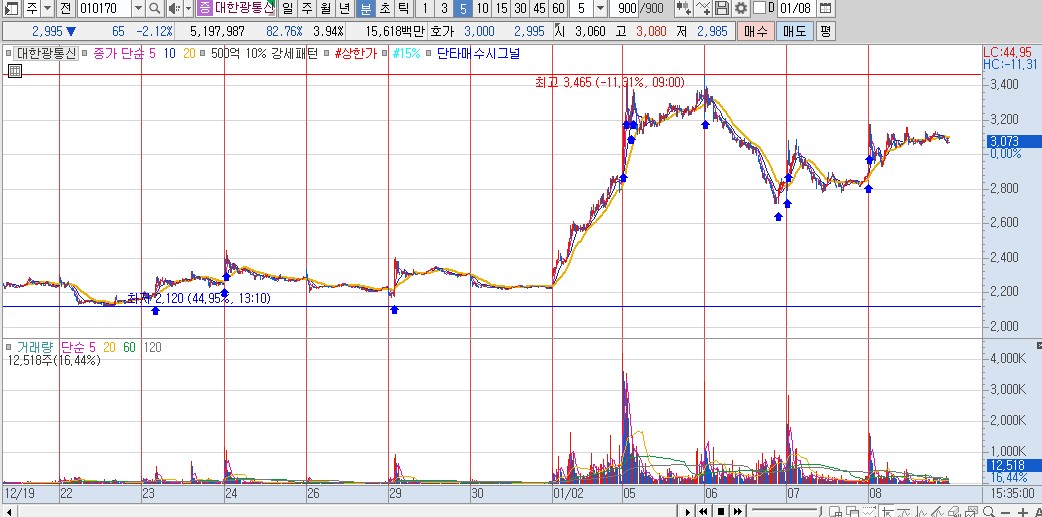Zoom in with the plus icon
The image size is (1042, 517).
[x=1023, y=512]
